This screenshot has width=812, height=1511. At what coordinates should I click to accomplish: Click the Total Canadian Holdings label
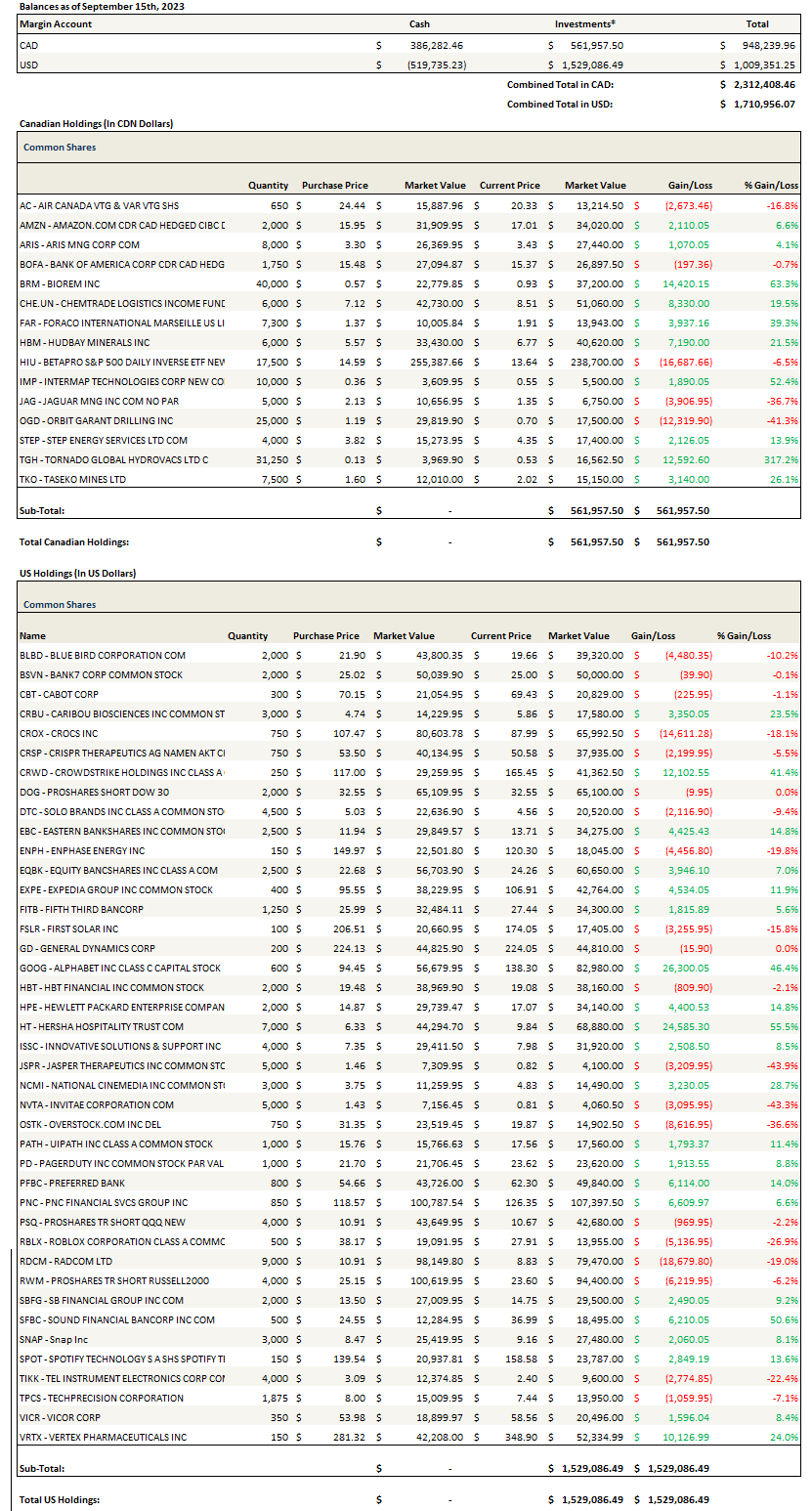pyautogui.click(x=74, y=542)
